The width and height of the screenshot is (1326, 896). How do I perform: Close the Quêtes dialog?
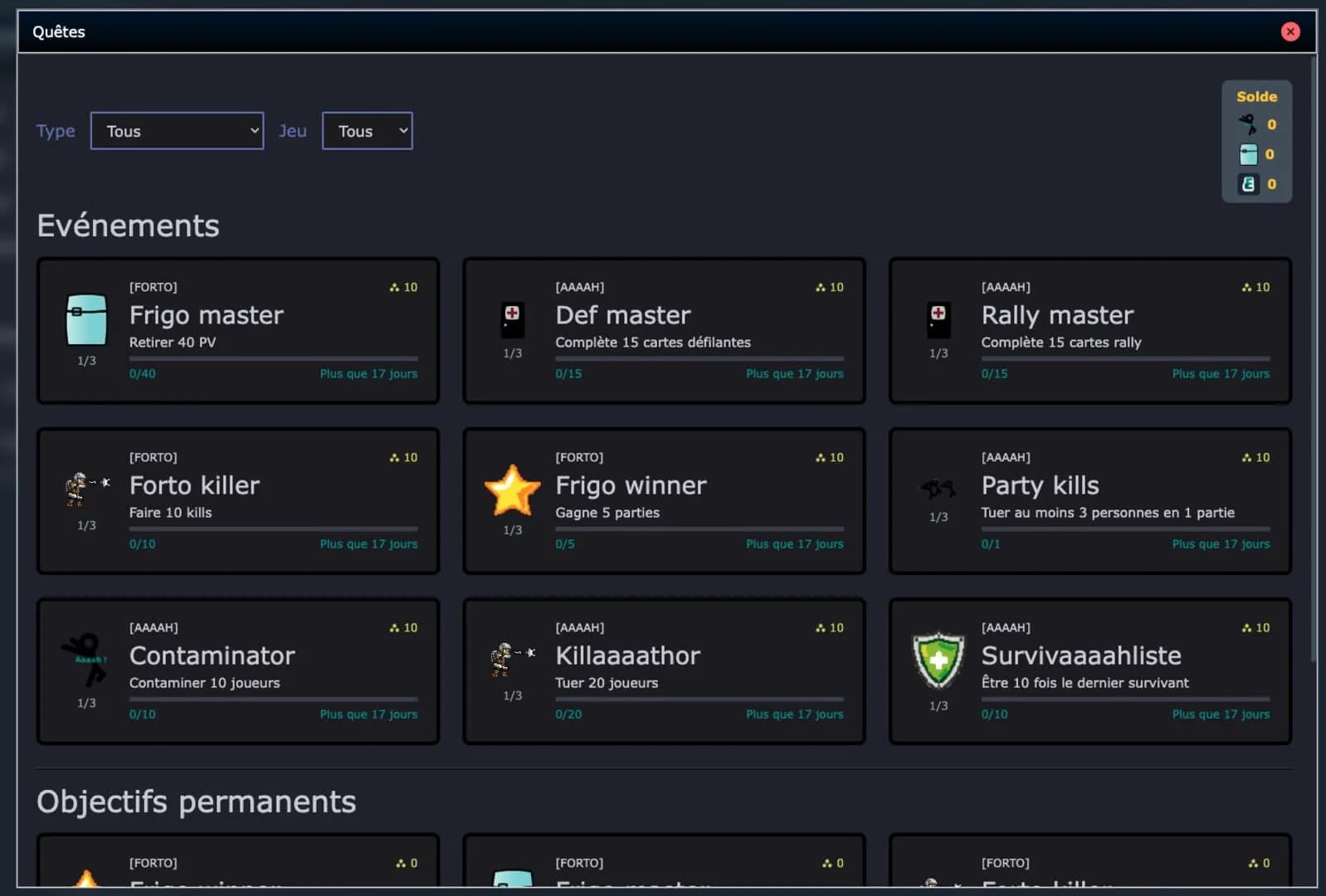point(1289,32)
